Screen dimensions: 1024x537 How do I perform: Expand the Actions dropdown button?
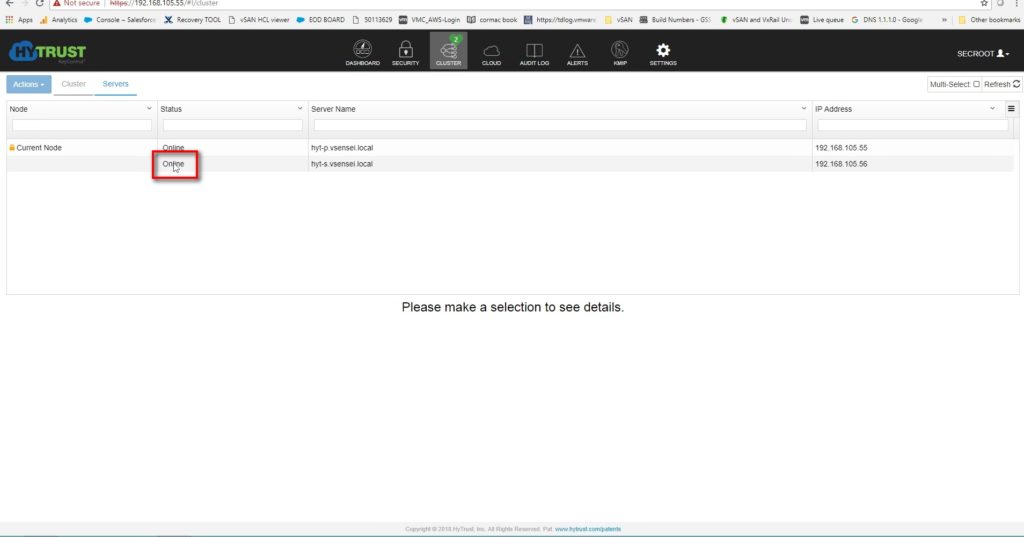[28, 85]
